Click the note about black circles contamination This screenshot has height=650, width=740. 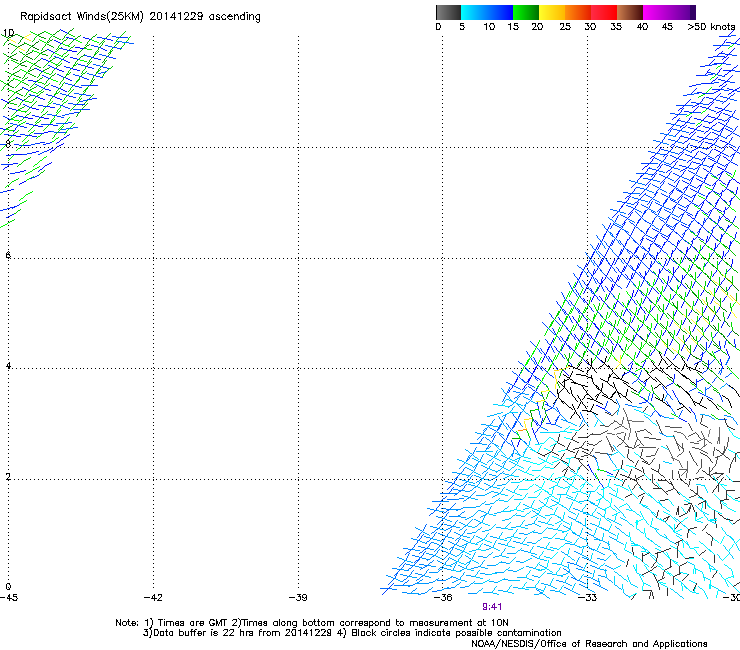point(449,633)
